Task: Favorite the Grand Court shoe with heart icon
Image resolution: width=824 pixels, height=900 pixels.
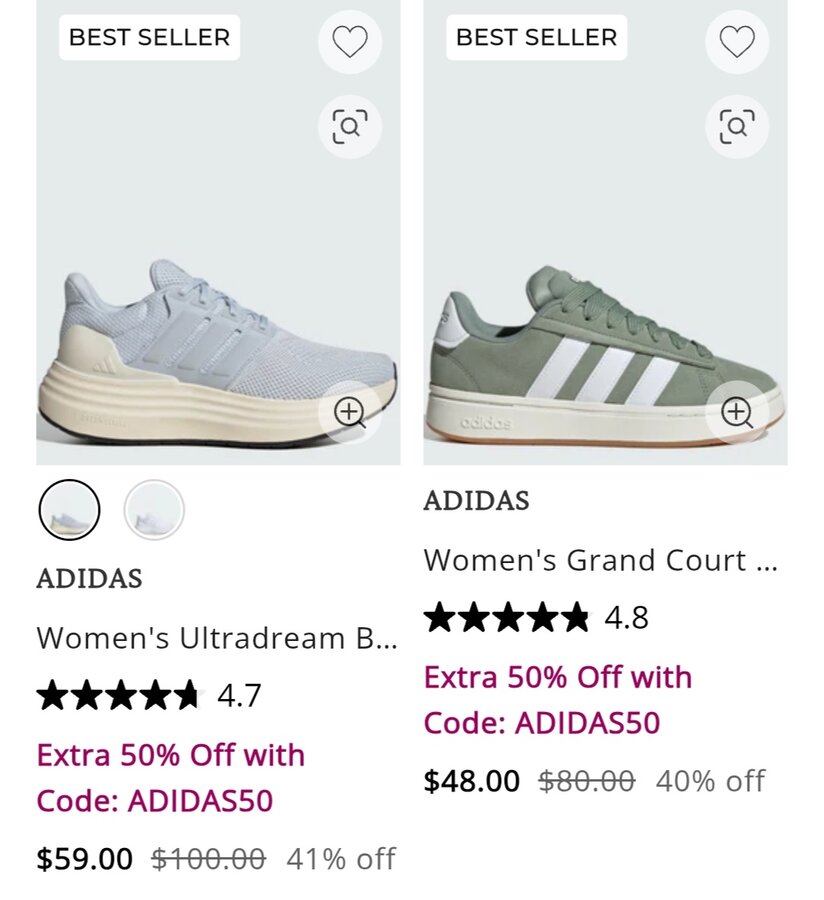Action: [x=737, y=42]
